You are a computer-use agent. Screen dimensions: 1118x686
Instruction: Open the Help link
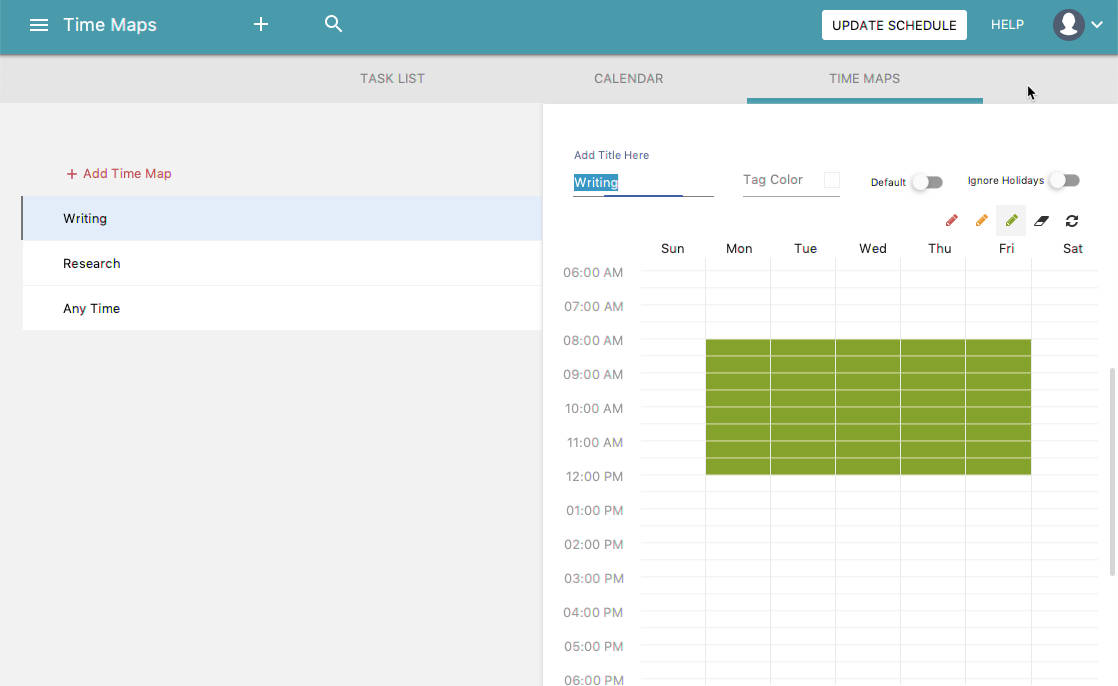point(1007,25)
